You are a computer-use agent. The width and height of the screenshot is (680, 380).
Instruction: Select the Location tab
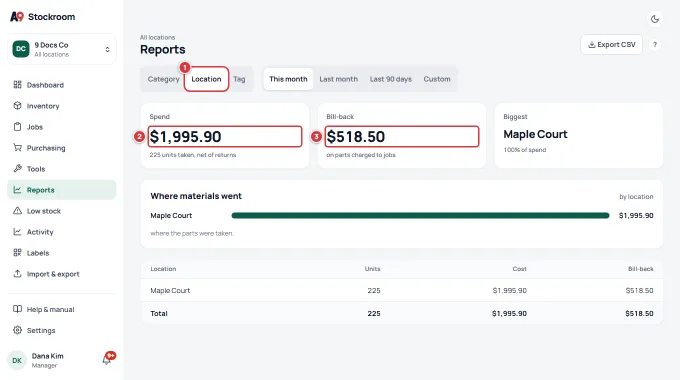click(x=206, y=79)
